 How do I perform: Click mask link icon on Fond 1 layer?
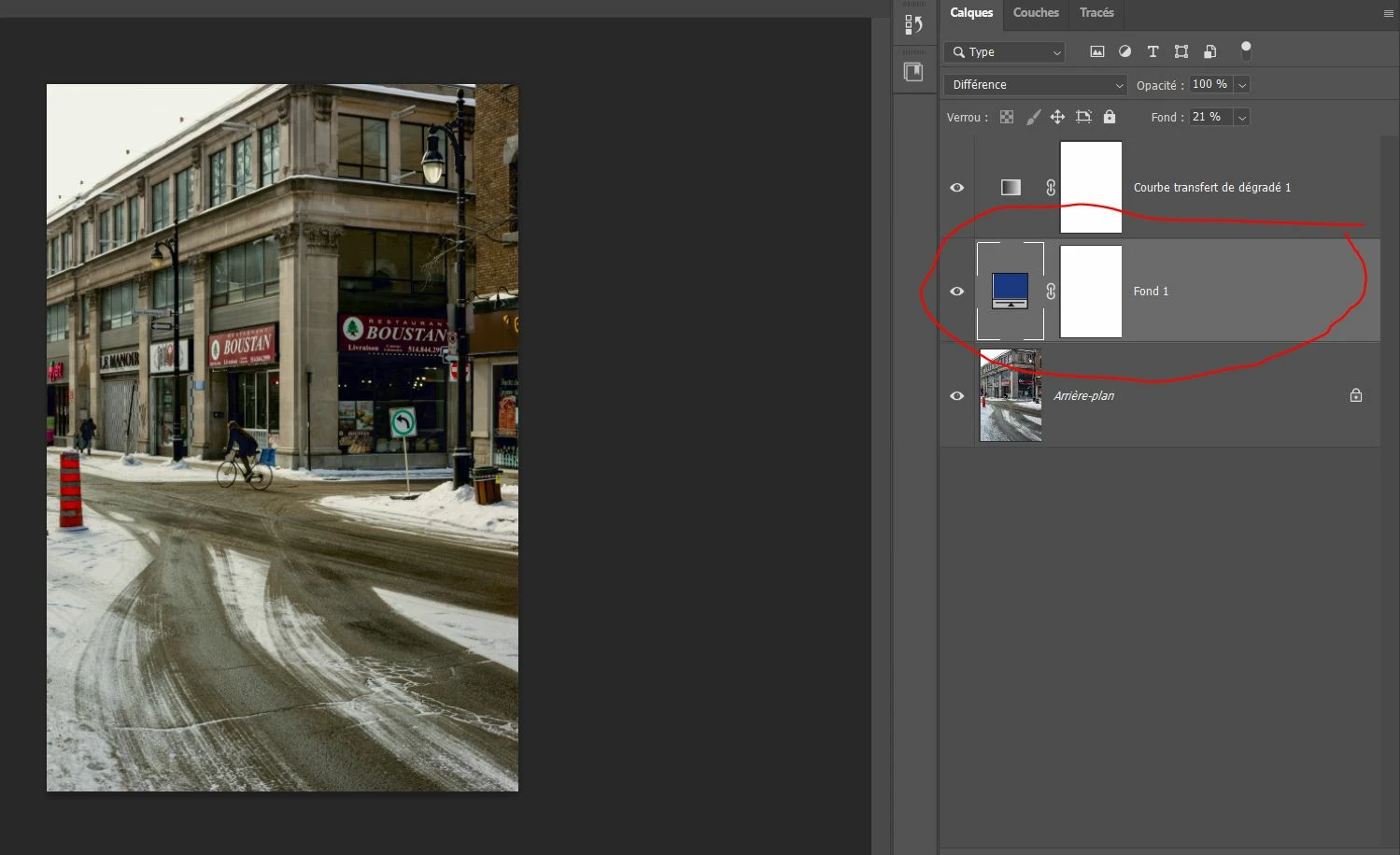point(1051,292)
